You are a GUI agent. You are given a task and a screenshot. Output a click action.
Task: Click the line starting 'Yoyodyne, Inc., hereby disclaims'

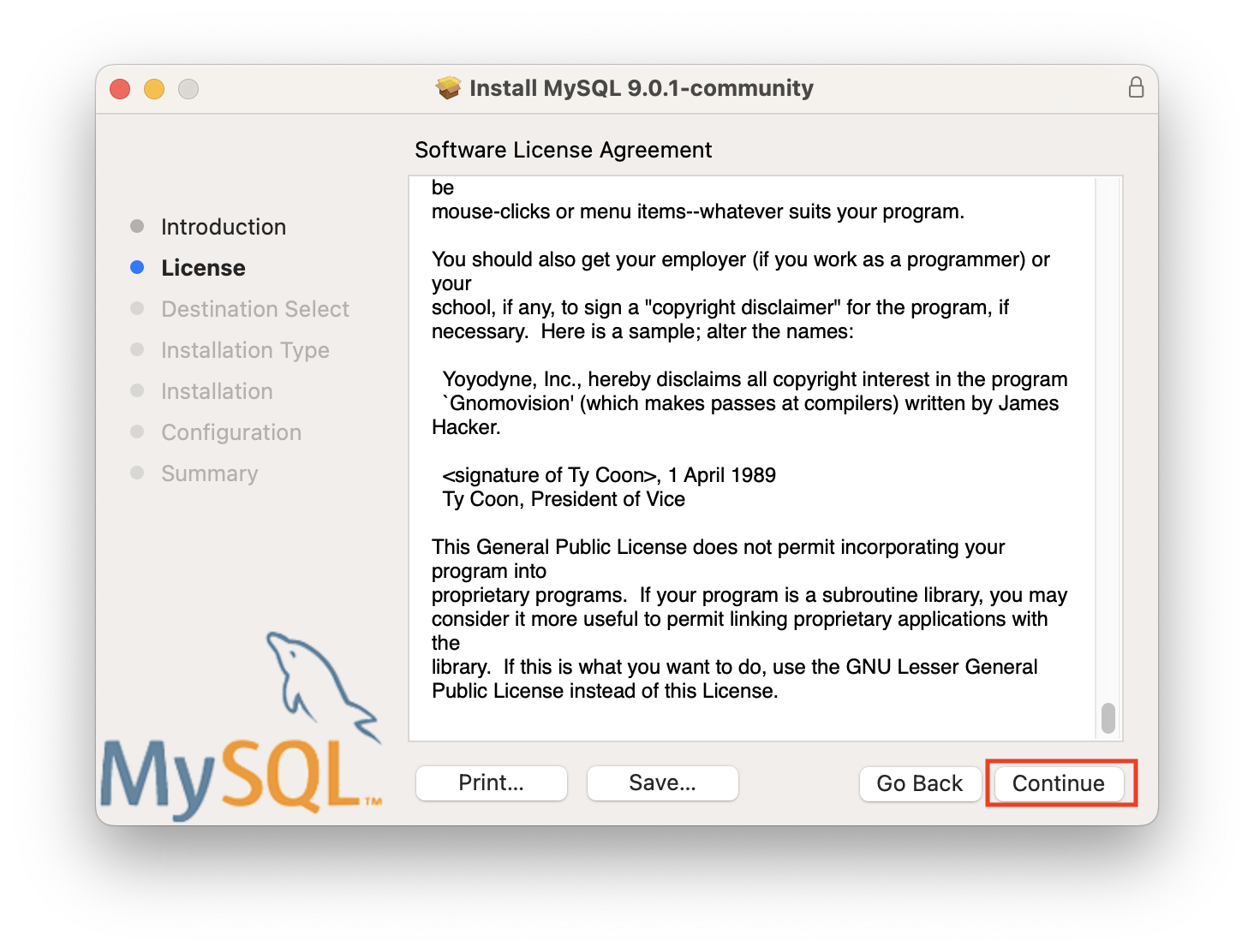(755, 379)
